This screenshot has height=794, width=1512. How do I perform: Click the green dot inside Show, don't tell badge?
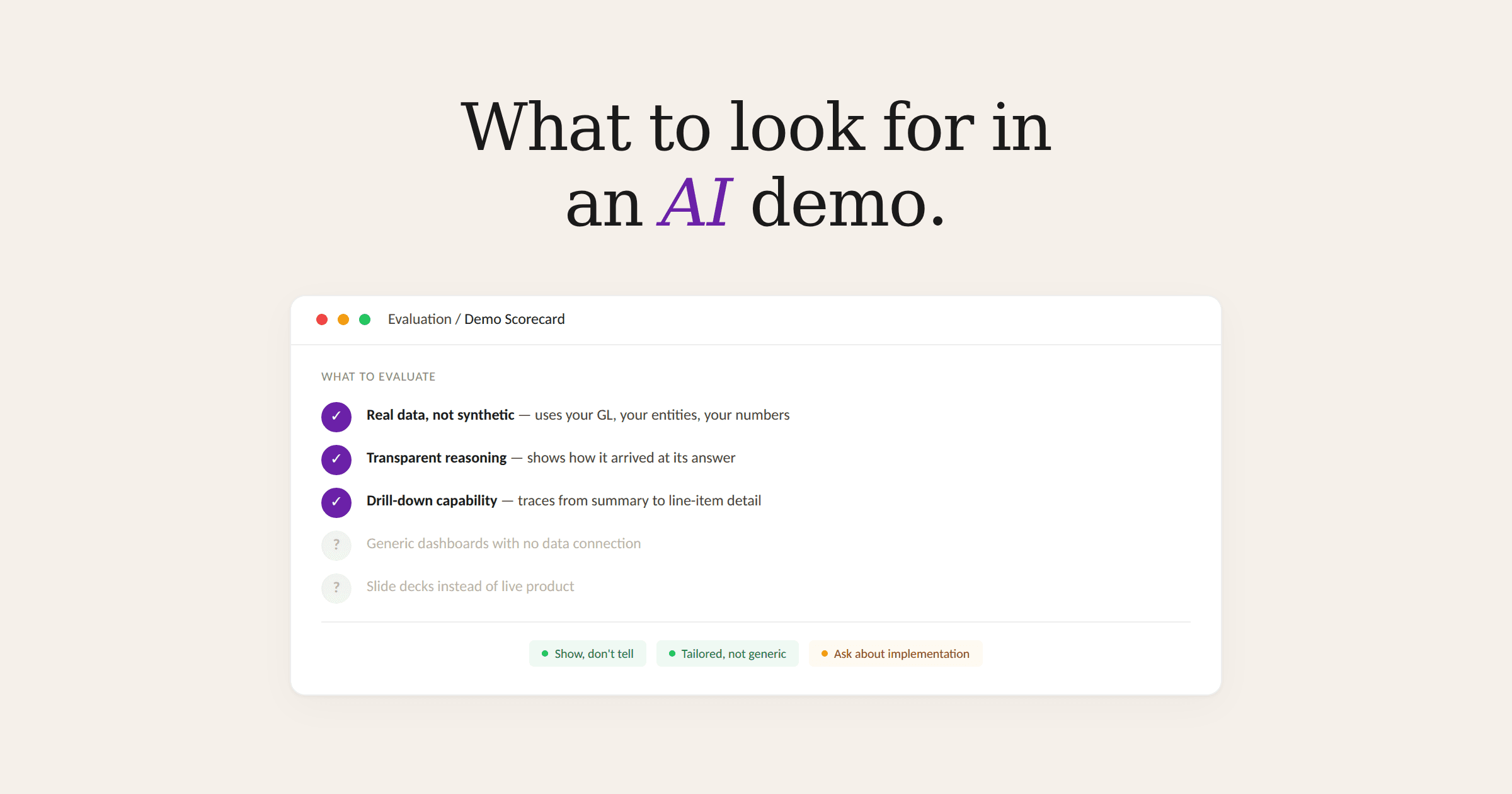[544, 653]
